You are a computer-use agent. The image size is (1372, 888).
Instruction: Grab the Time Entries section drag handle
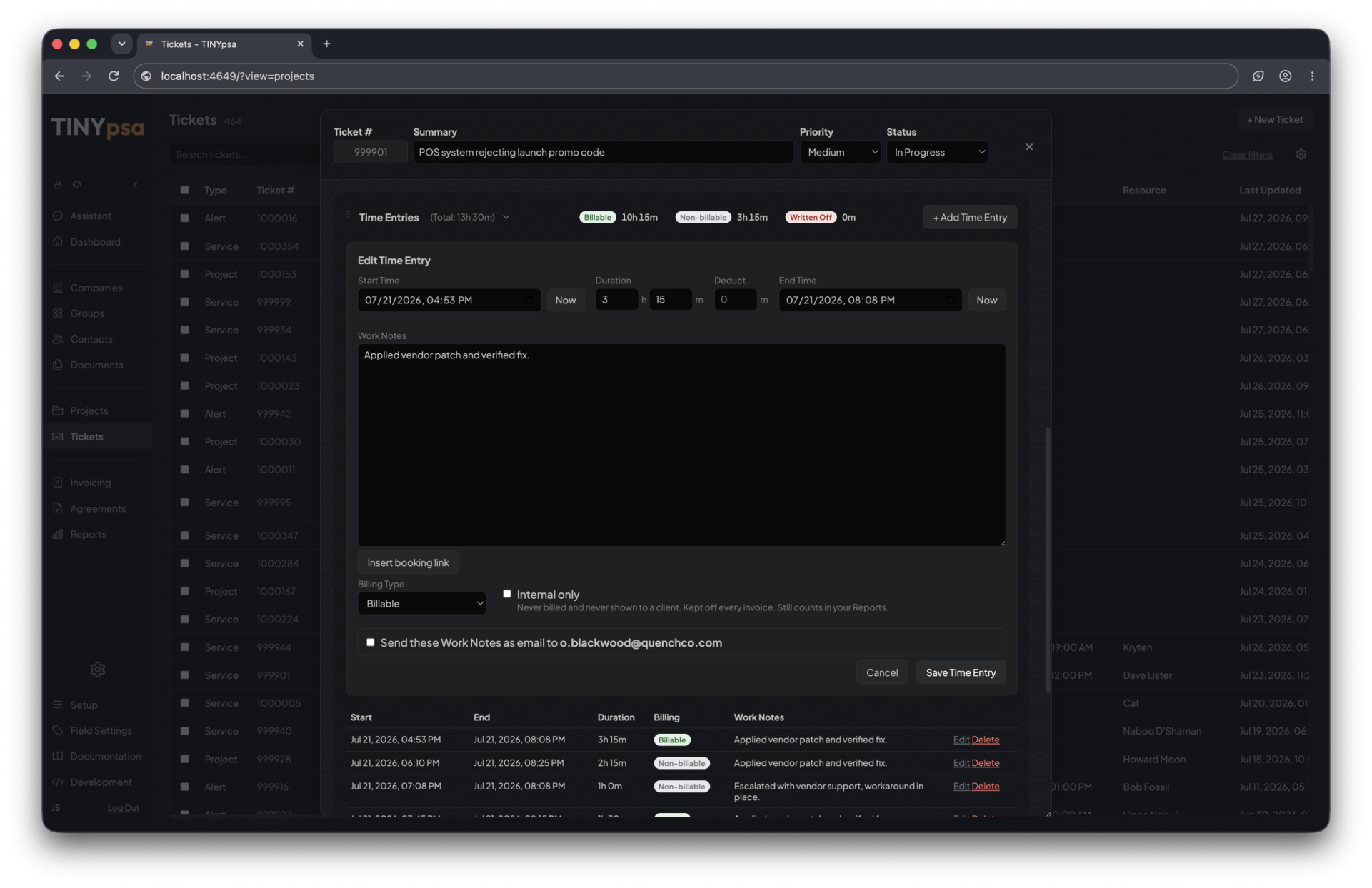pos(347,215)
